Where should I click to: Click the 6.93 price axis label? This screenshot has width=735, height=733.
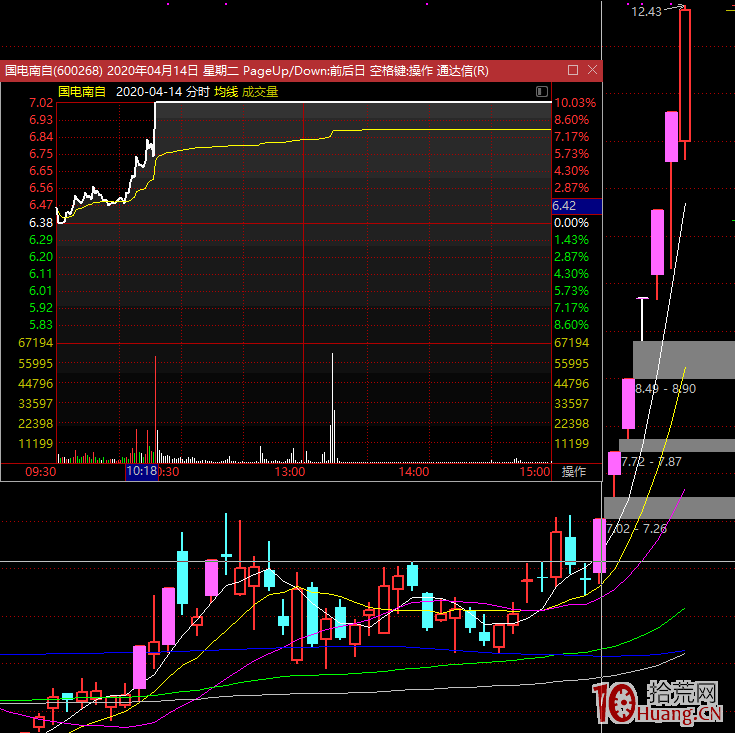click(41, 120)
